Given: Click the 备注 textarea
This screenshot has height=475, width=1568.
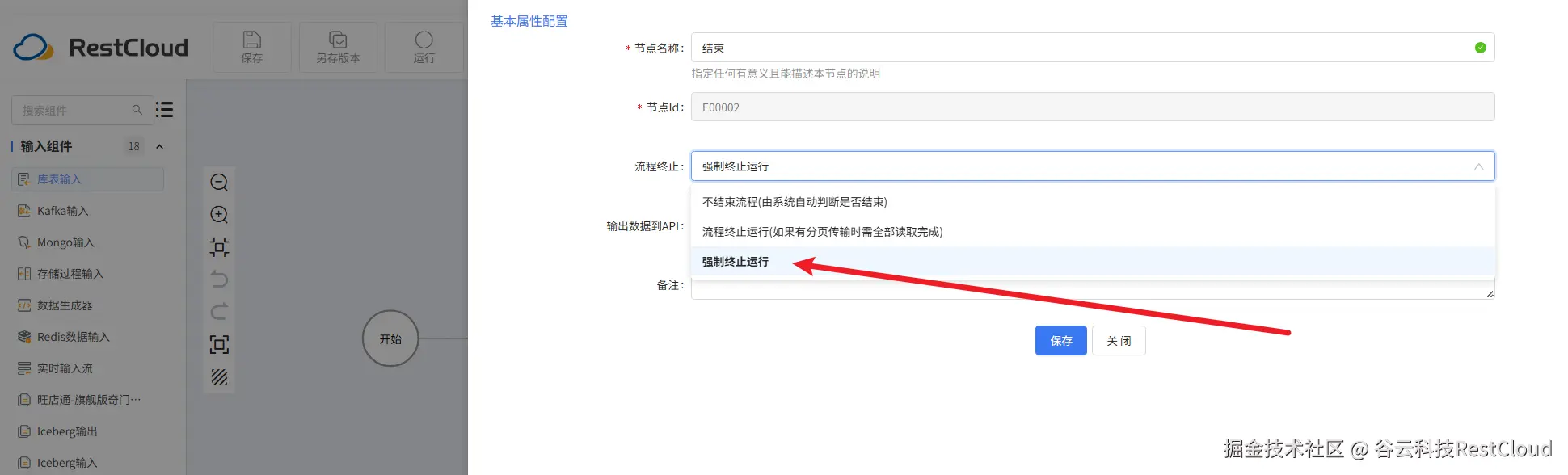Looking at the screenshot, I should point(1093,290).
